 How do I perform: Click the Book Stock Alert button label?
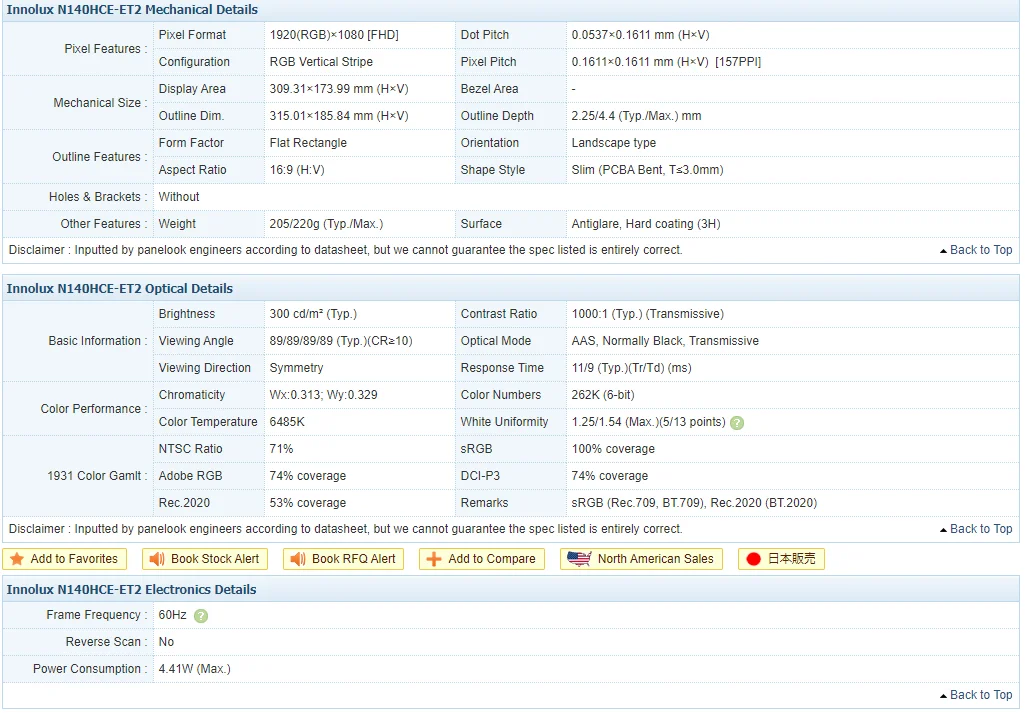click(215, 559)
